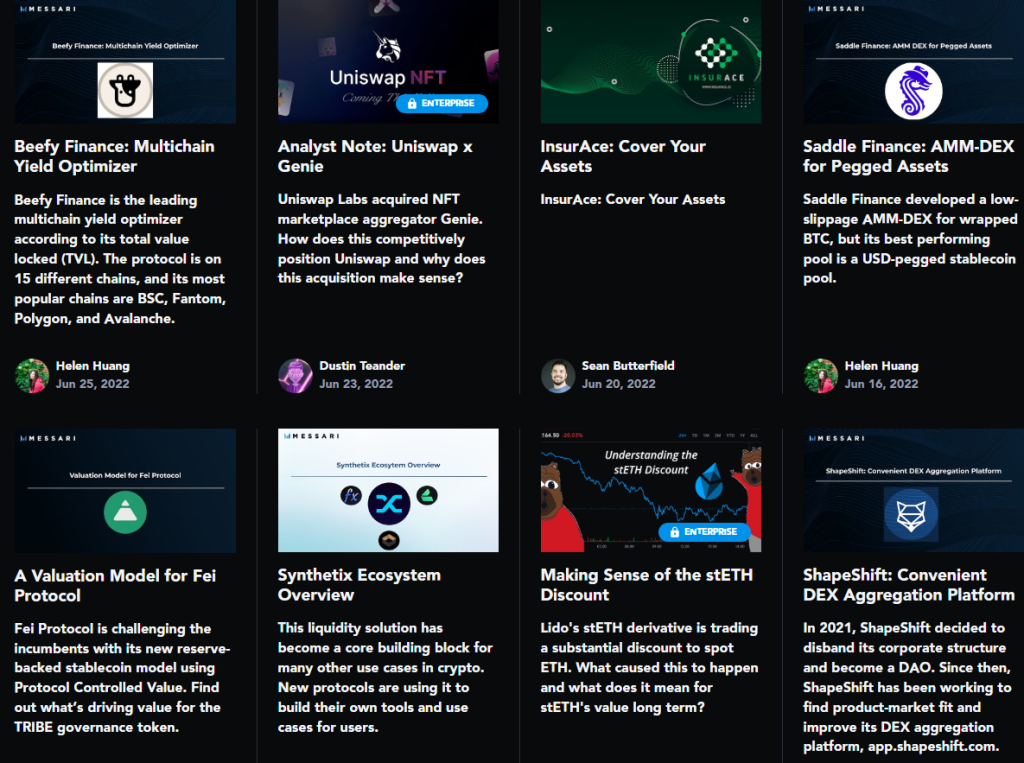The width and height of the screenshot is (1024, 763).
Task: Click Dustin Teander's avatar picture
Action: point(295,375)
